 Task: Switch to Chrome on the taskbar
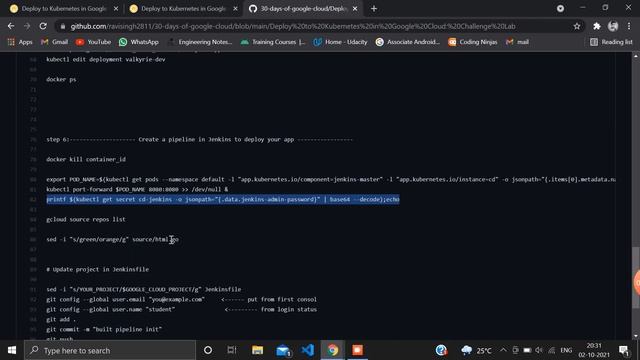pyautogui.click(x=333, y=350)
